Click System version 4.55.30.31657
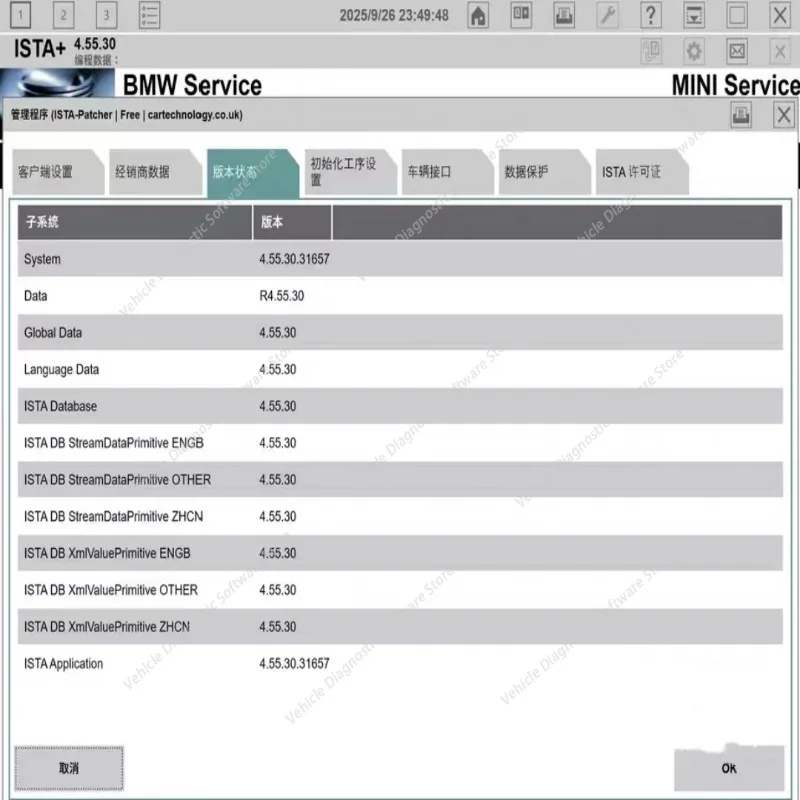Screen dimensions: 800x800 [x=294, y=259]
